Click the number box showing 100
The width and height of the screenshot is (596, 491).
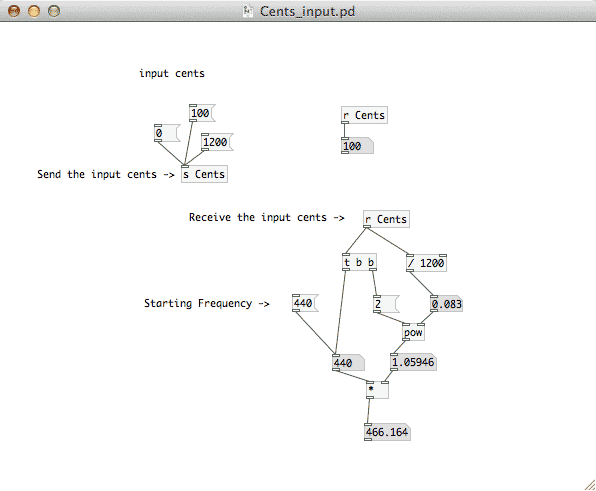357,146
